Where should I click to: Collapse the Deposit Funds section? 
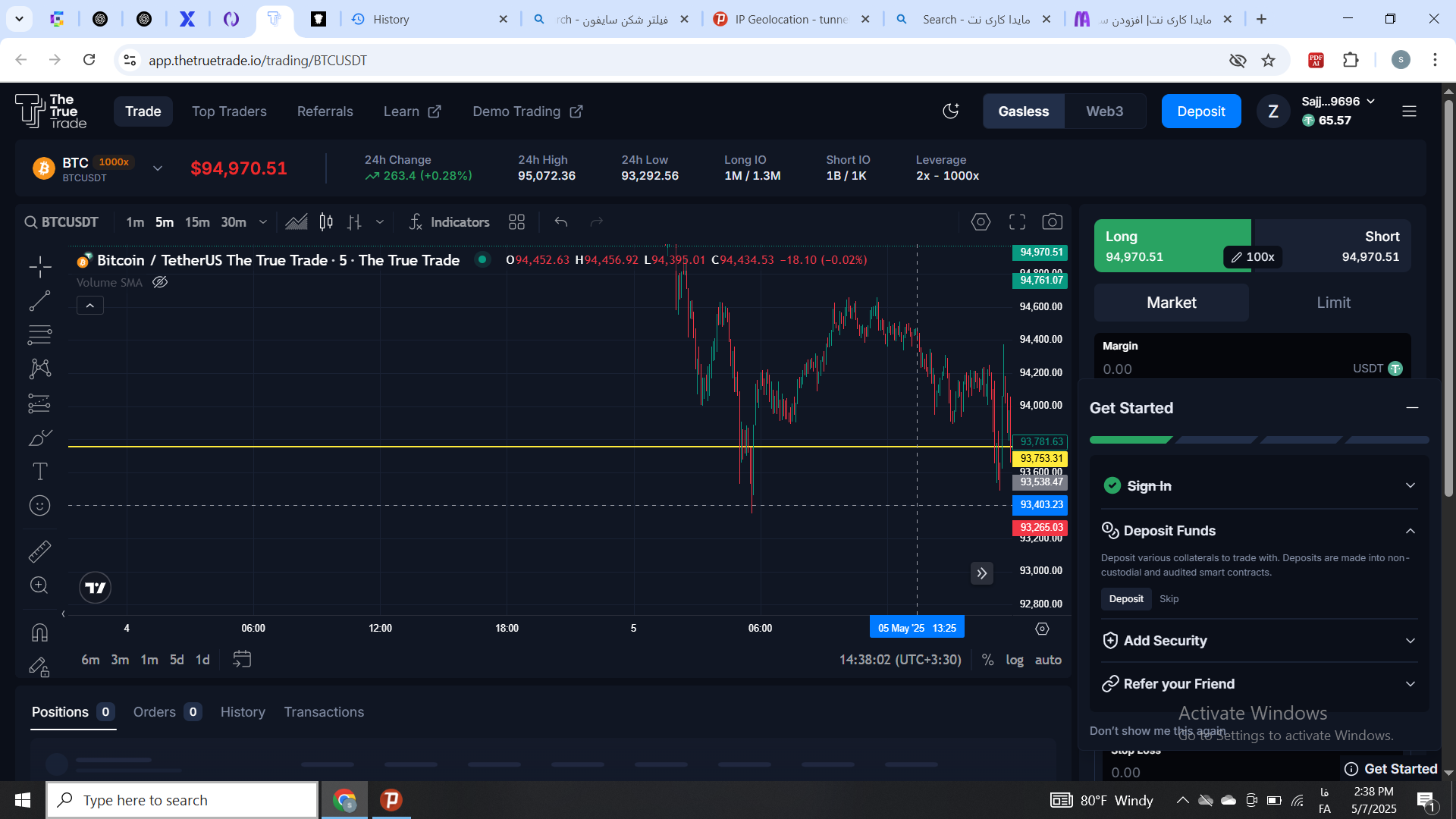[1410, 531]
